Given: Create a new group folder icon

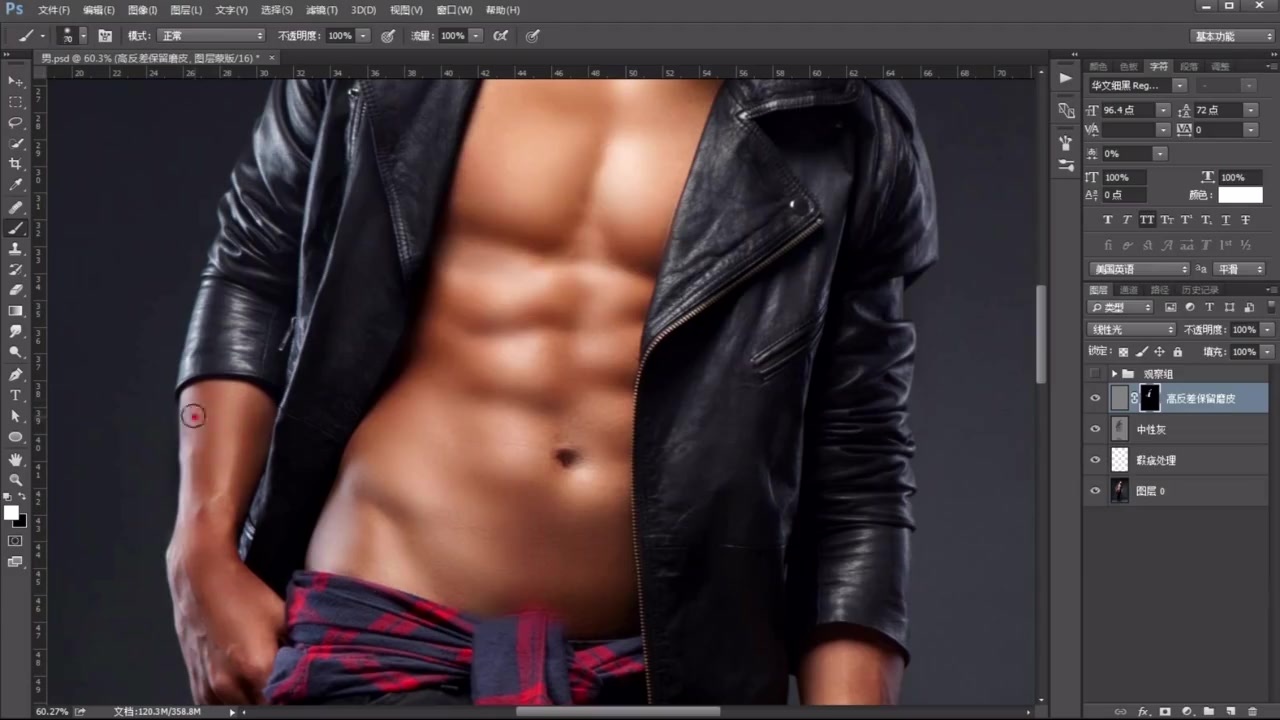Looking at the screenshot, I should (1209, 711).
